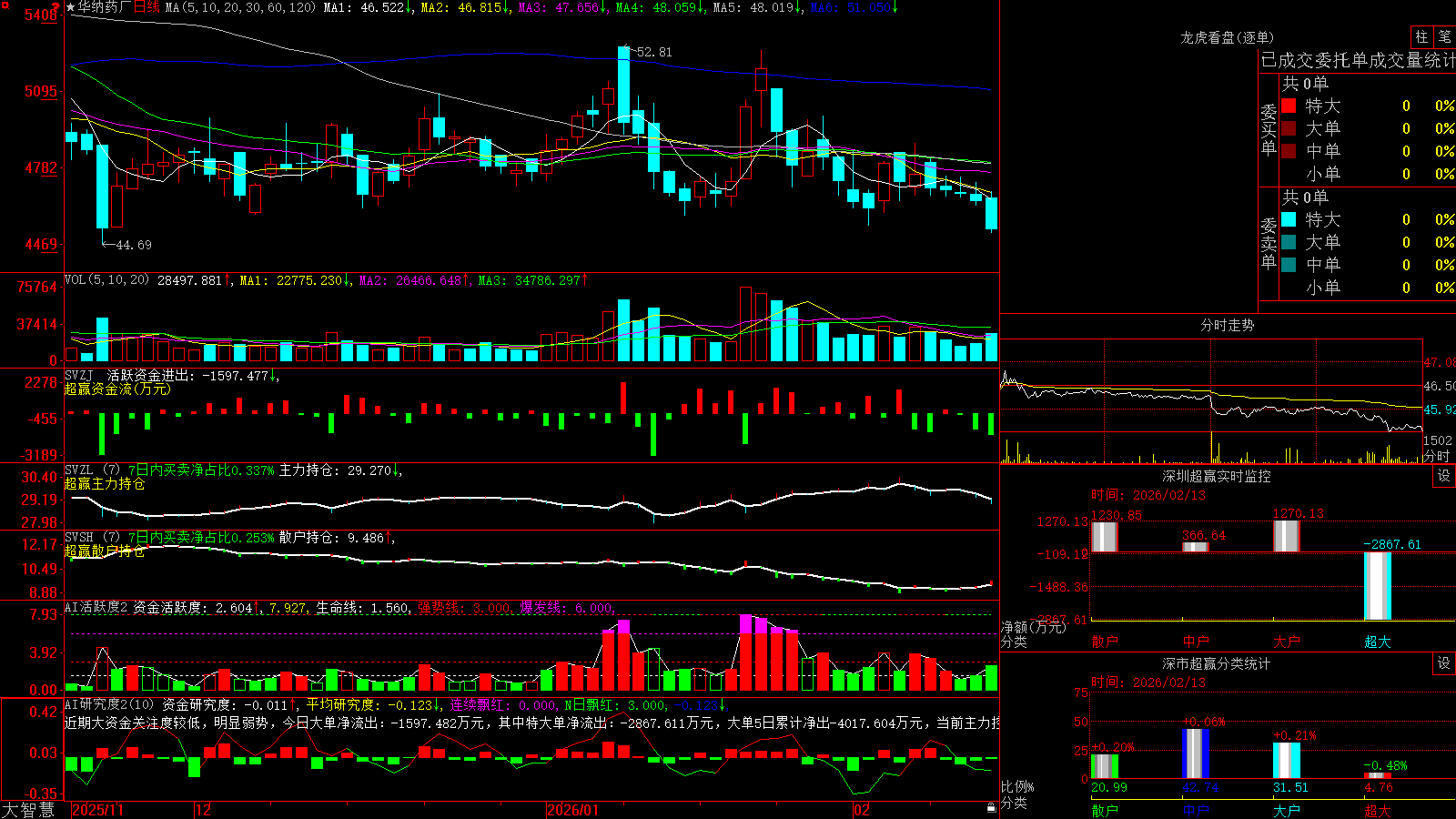Click the 深圳超赢实时监控 title
1456x819 pixels.
pos(1217,476)
